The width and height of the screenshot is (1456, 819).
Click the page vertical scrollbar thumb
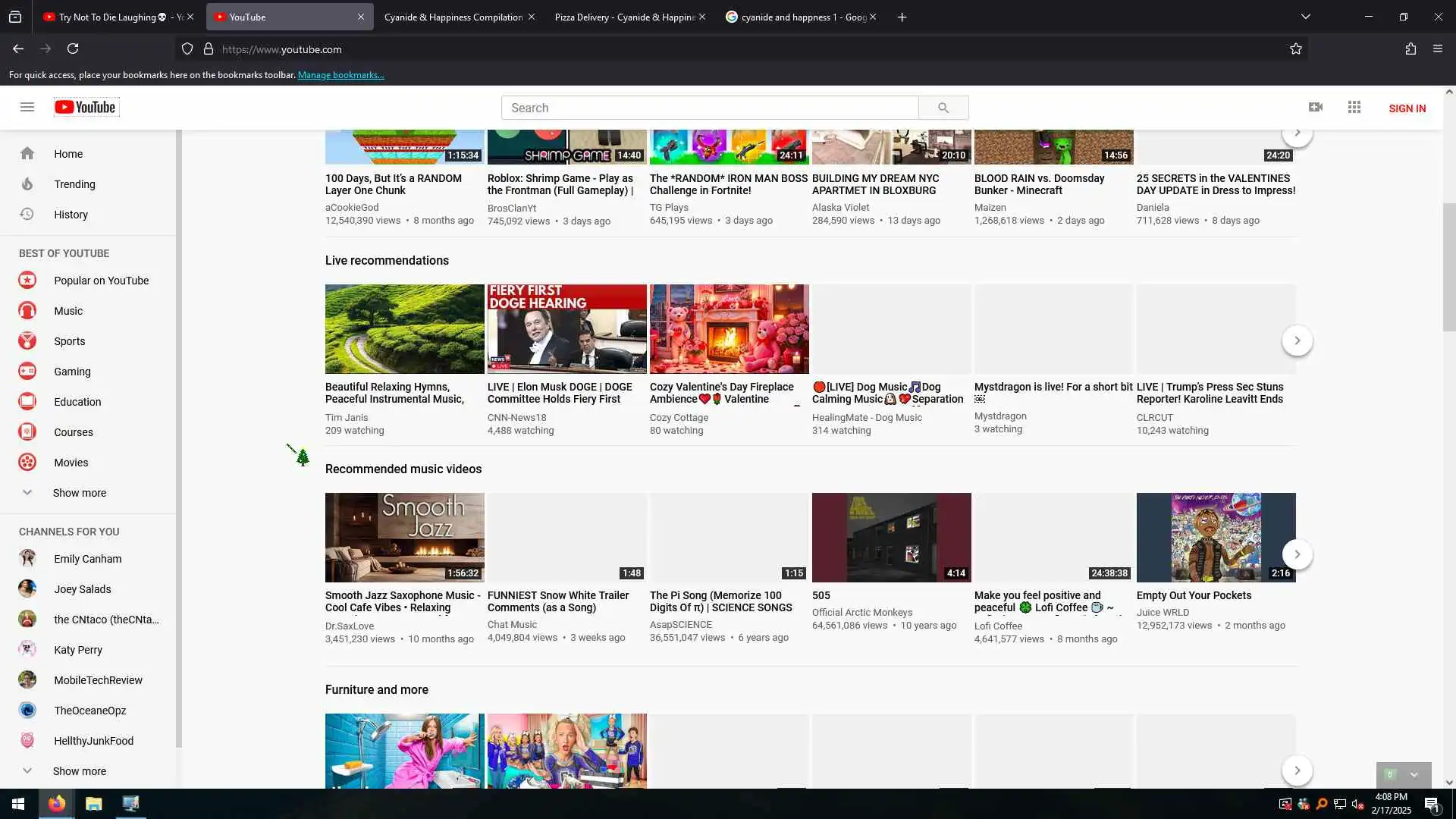point(1449,267)
